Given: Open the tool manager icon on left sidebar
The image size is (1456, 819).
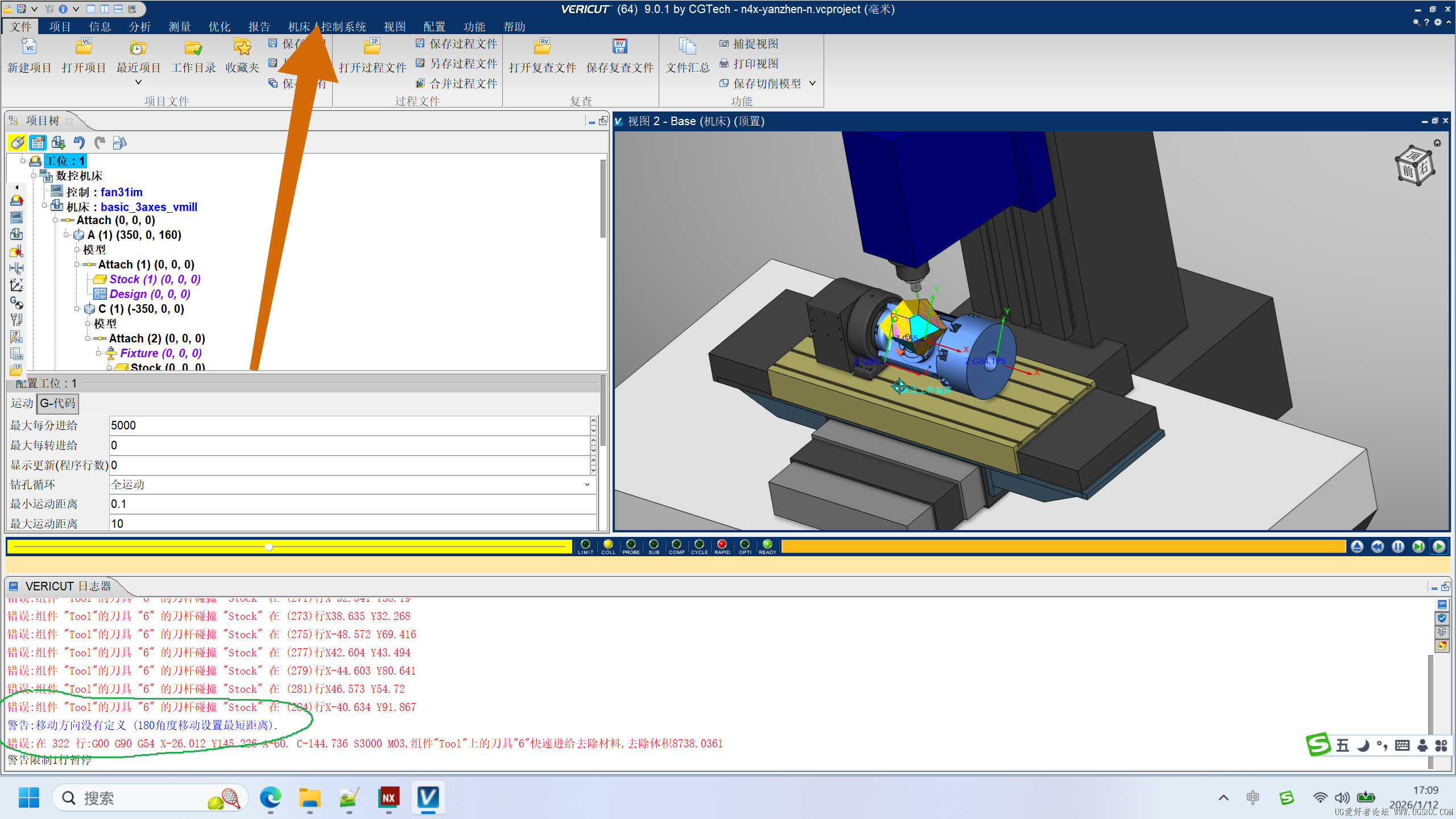Looking at the screenshot, I should point(16,320).
